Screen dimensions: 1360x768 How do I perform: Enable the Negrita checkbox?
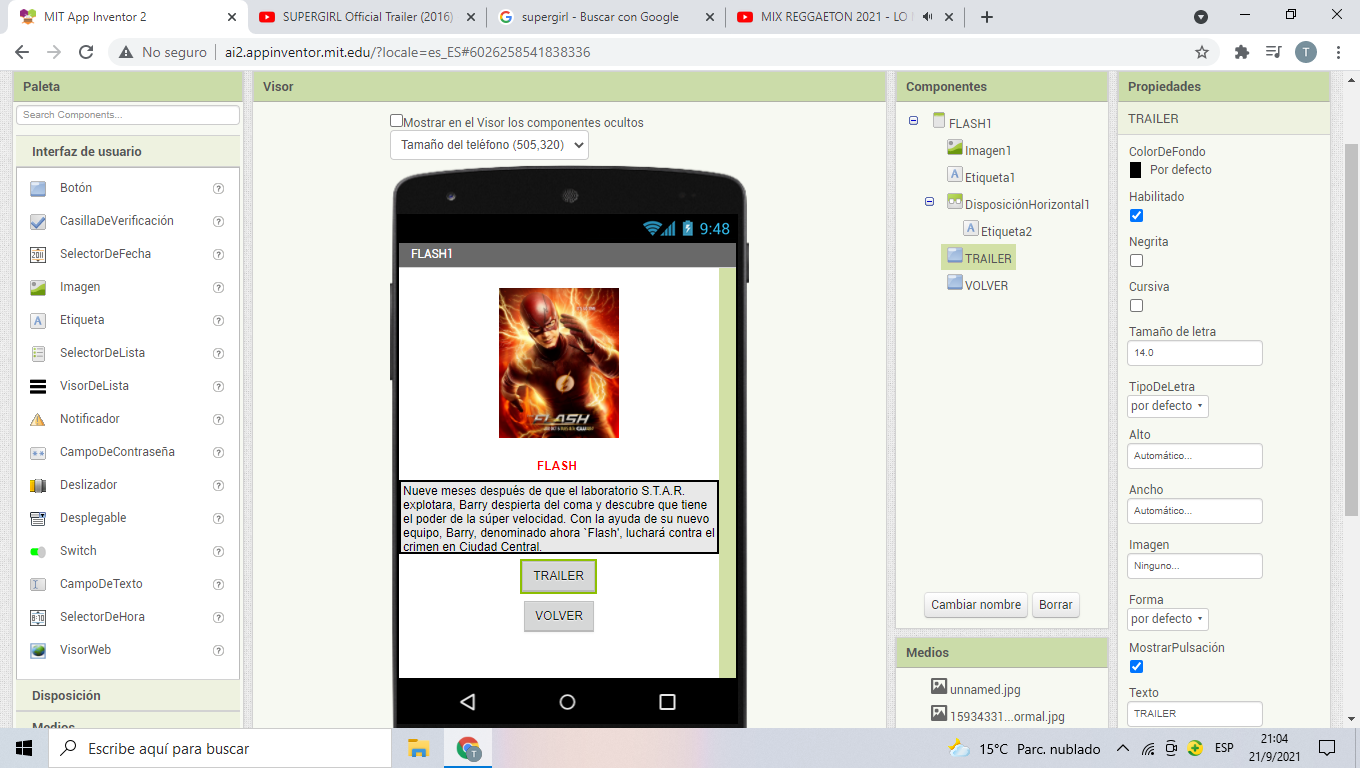(x=1136, y=260)
